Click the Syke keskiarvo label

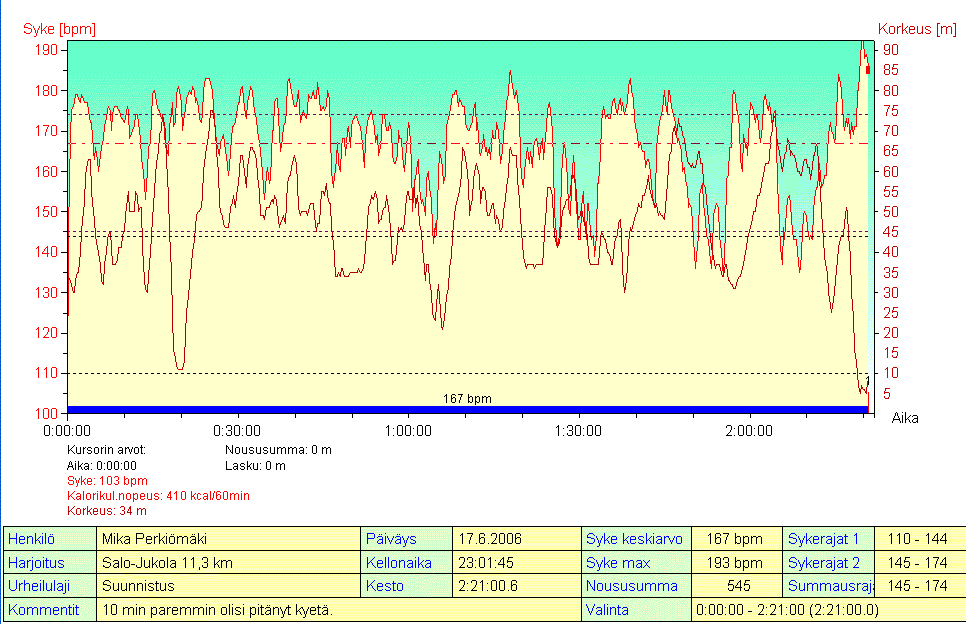coord(635,539)
